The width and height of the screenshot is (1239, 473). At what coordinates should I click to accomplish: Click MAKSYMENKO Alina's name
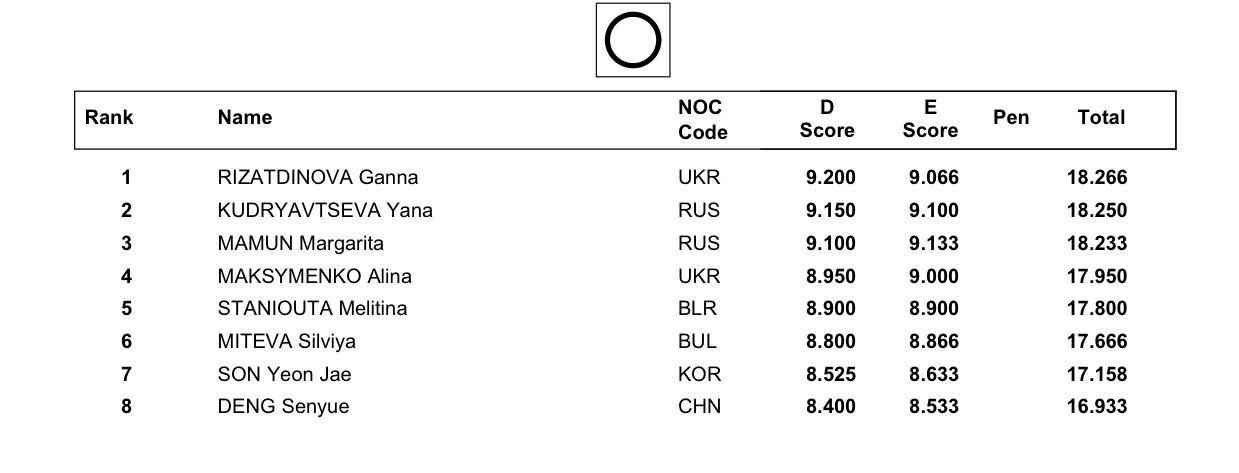pyautogui.click(x=314, y=277)
